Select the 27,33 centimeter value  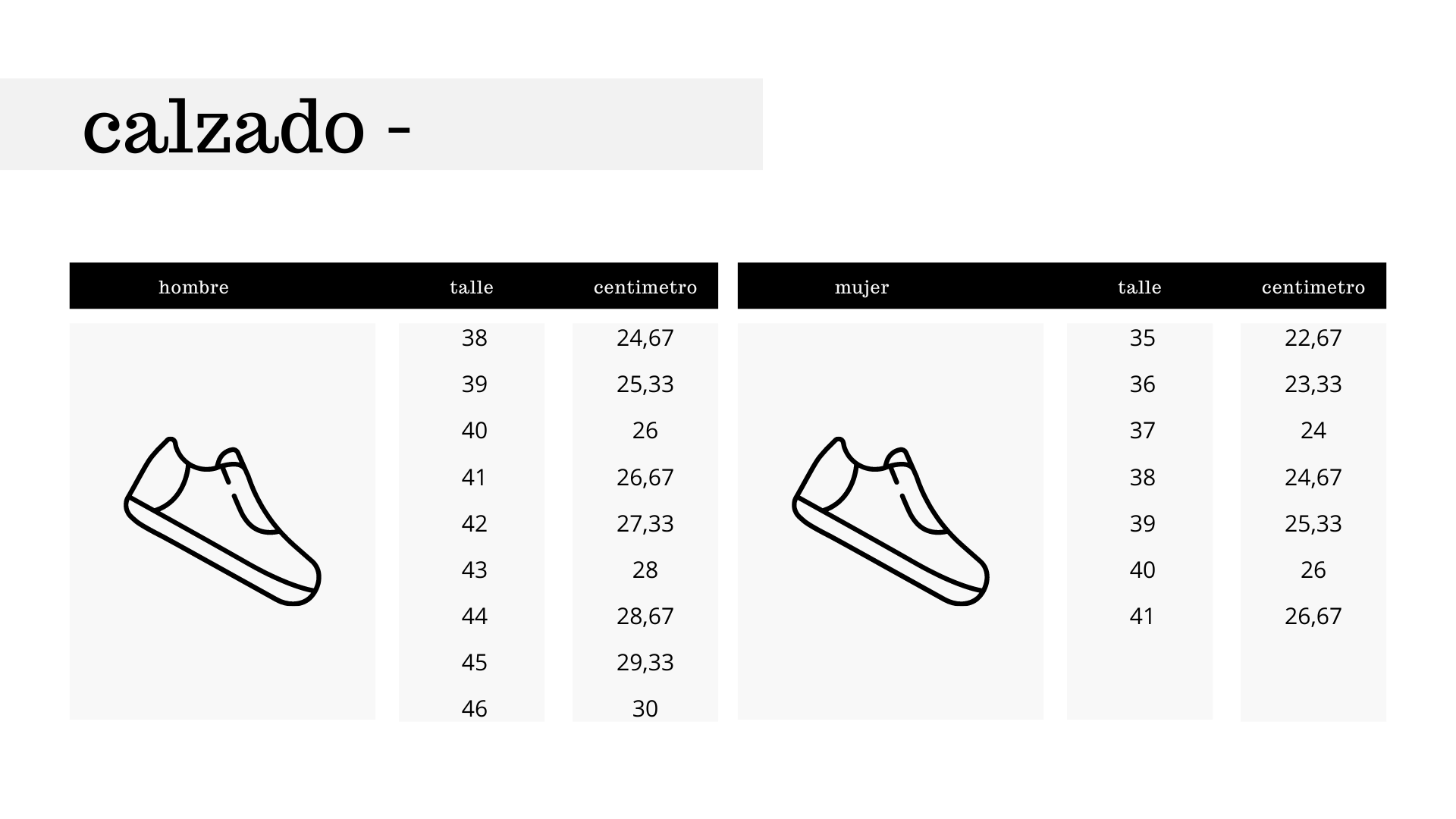[x=645, y=523]
